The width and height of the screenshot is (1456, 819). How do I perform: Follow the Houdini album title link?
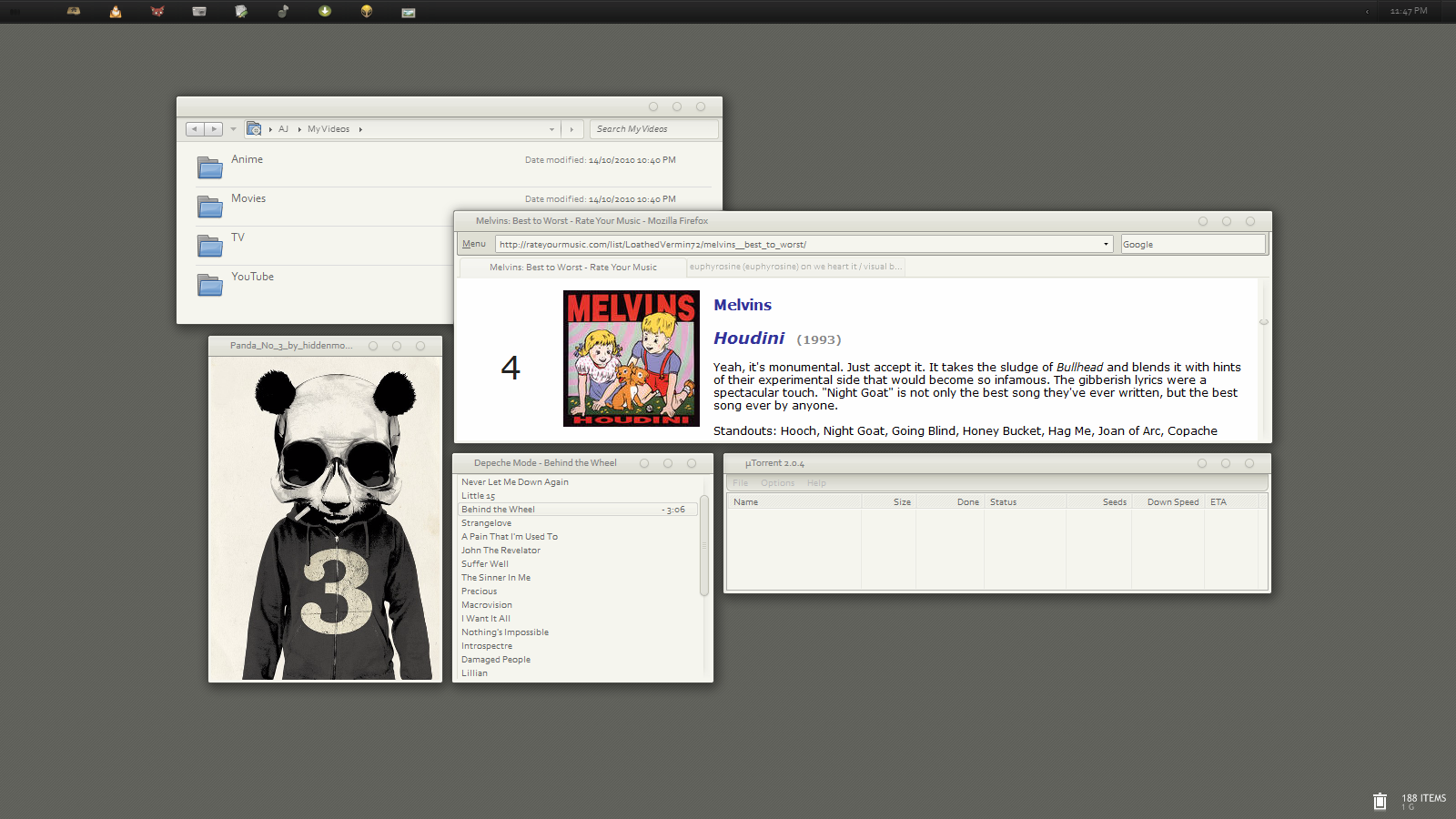pos(749,338)
